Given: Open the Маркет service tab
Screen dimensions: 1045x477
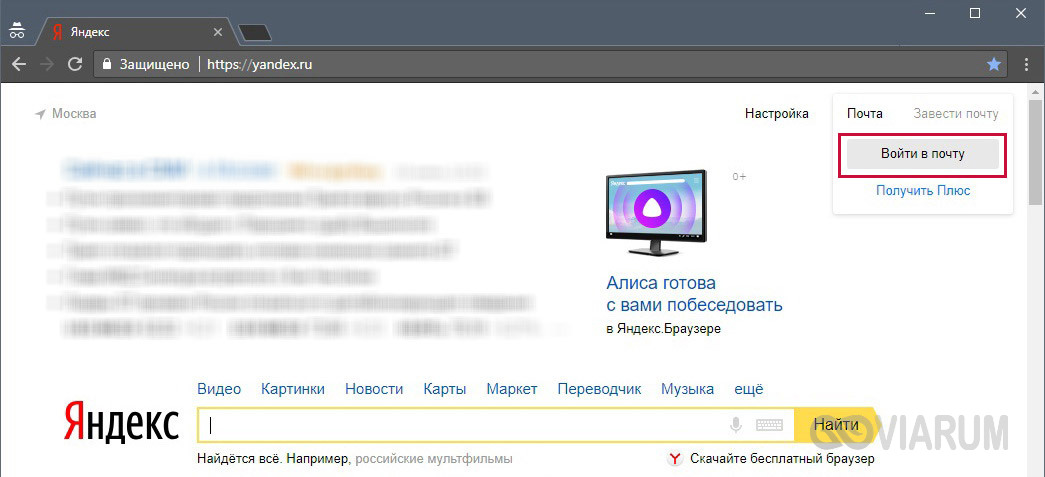Looking at the screenshot, I should (x=512, y=389).
